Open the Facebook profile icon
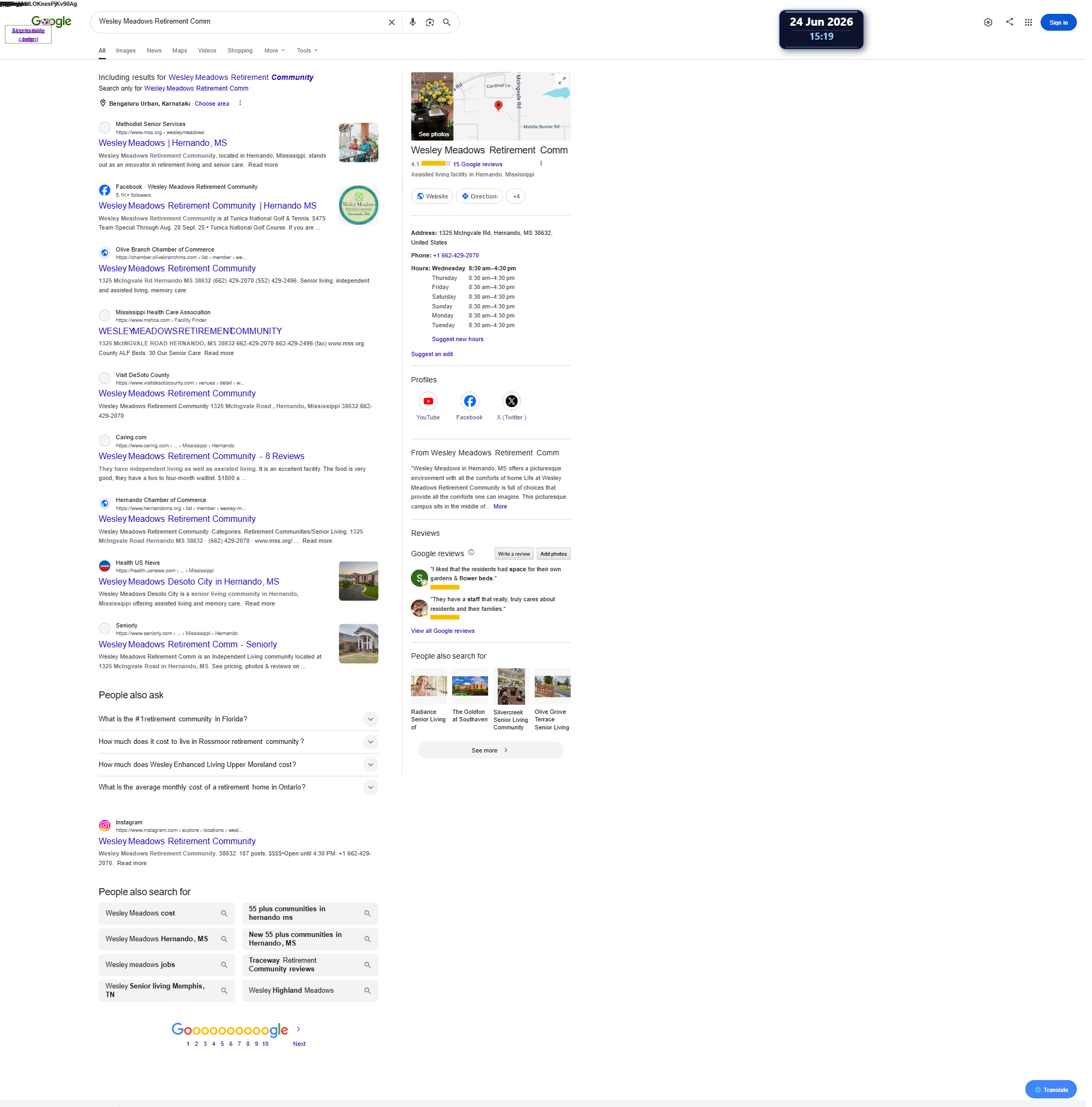Viewport: 1092px width, 1107px height. coord(470,401)
